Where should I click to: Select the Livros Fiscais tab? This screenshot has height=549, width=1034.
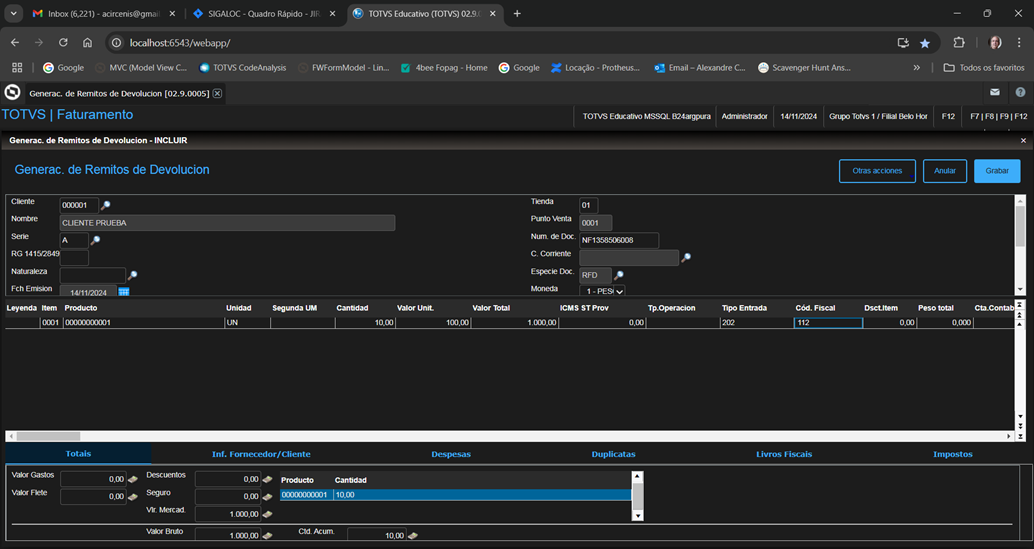(x=784, y=454)
